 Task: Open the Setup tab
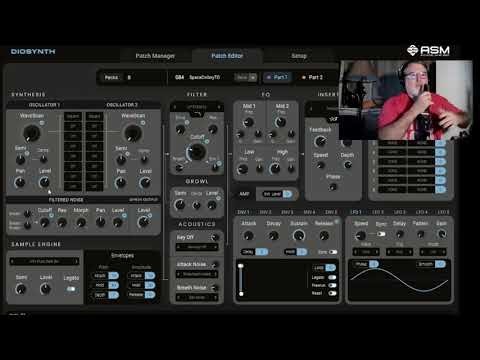click(299, 56)
